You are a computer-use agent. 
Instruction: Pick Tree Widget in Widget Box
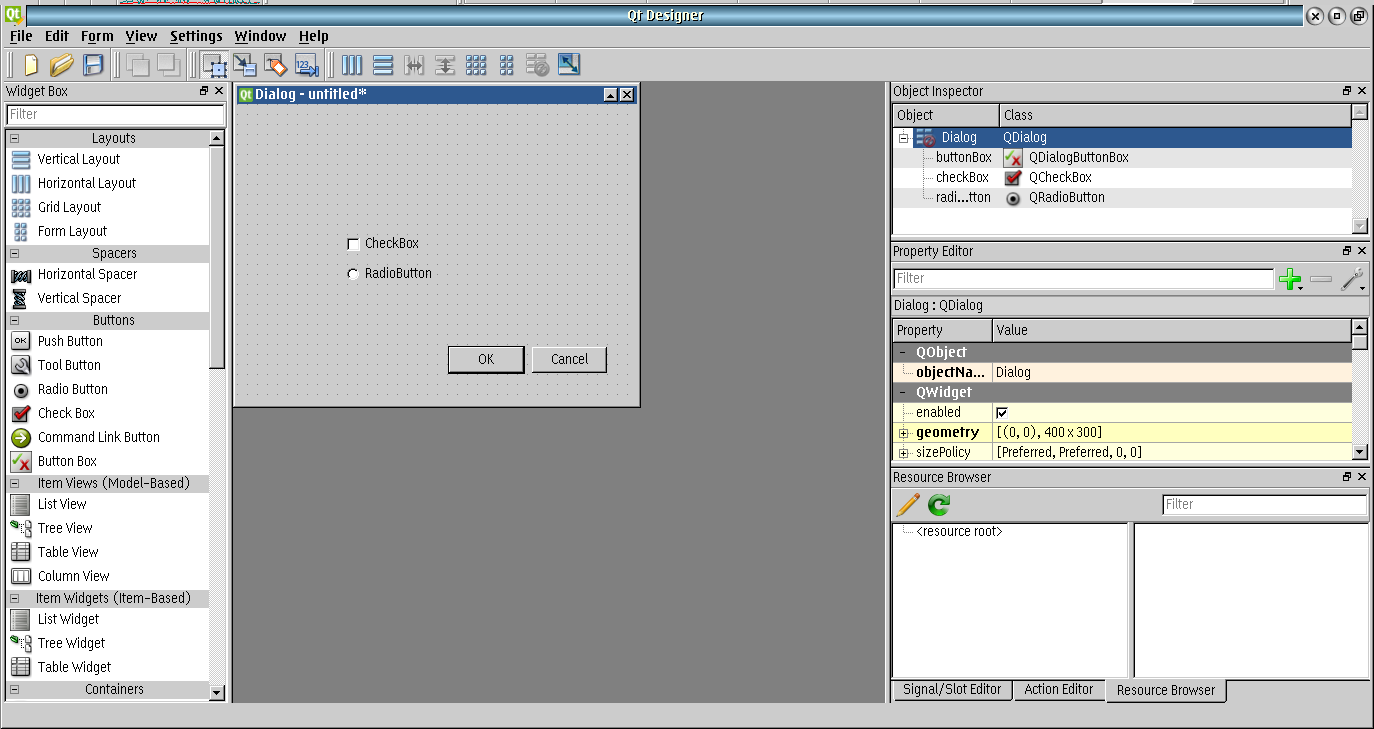(x=71, y=643)
